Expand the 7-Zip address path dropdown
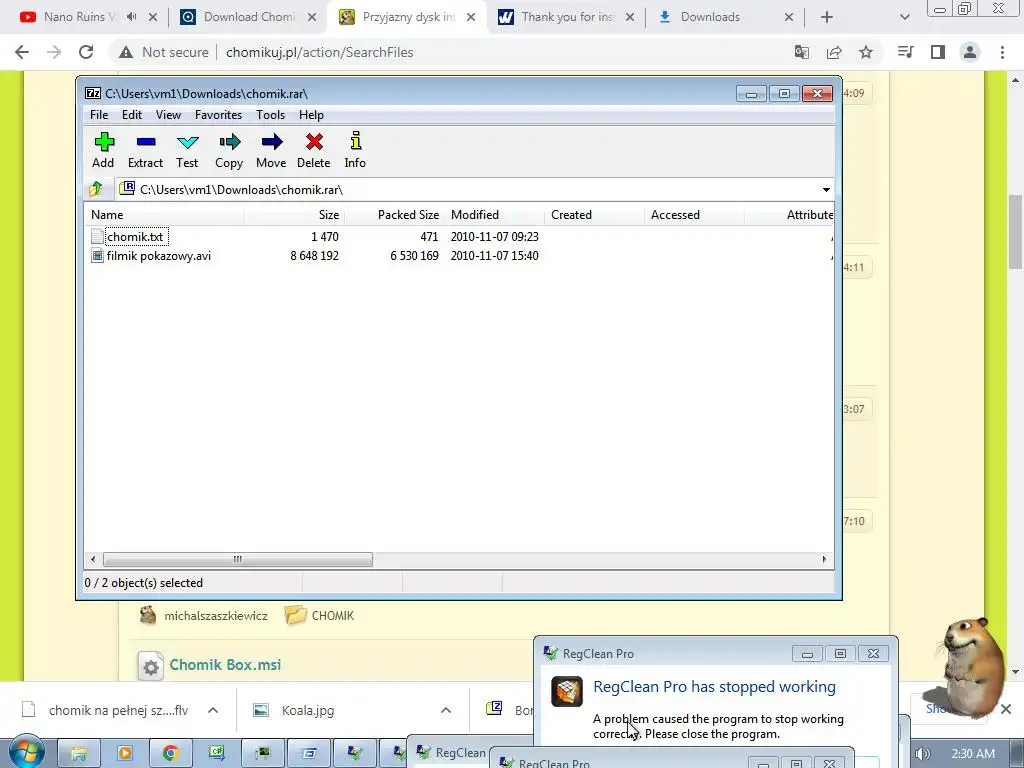 tap(826, 189)
